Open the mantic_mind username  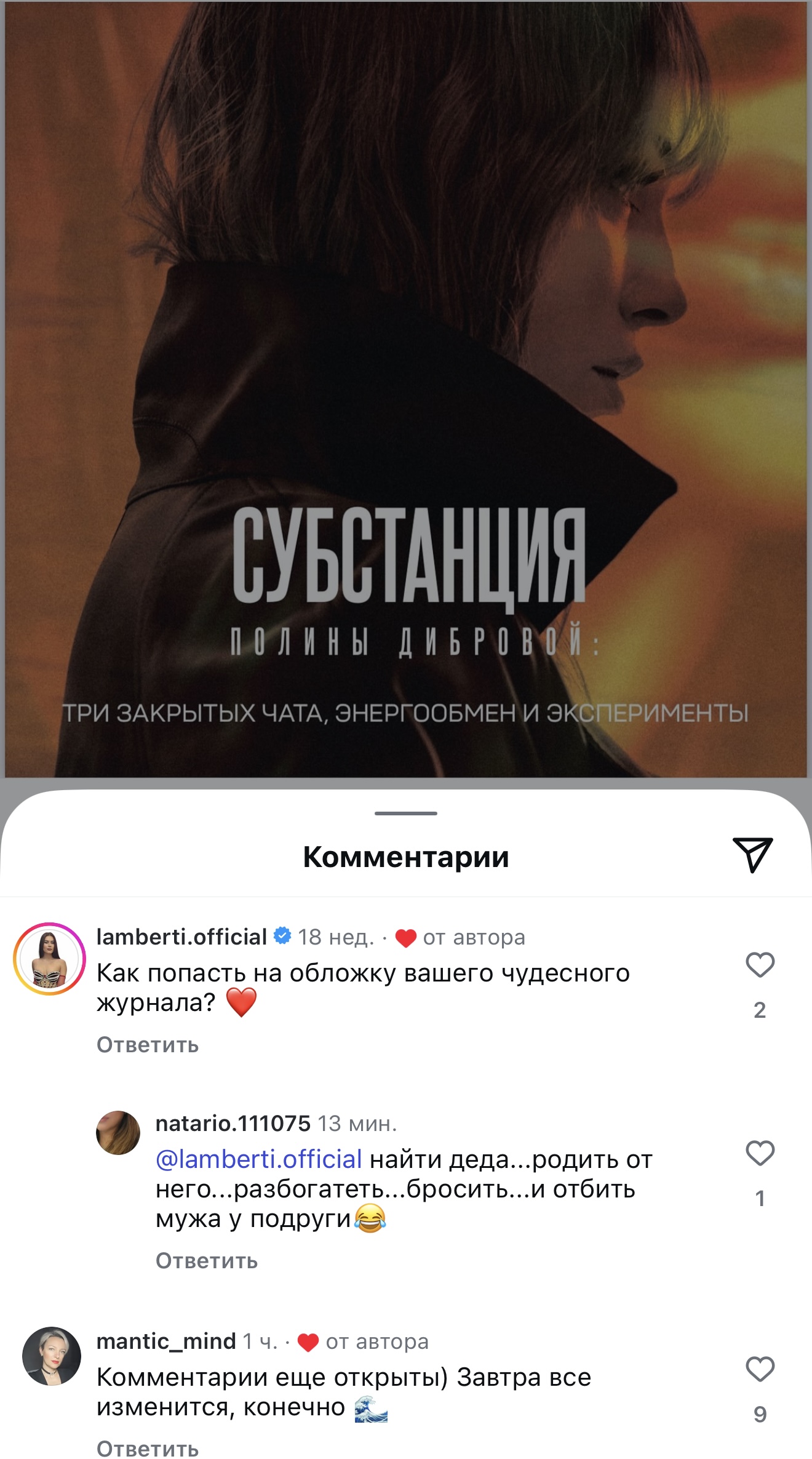(166, 1341)
